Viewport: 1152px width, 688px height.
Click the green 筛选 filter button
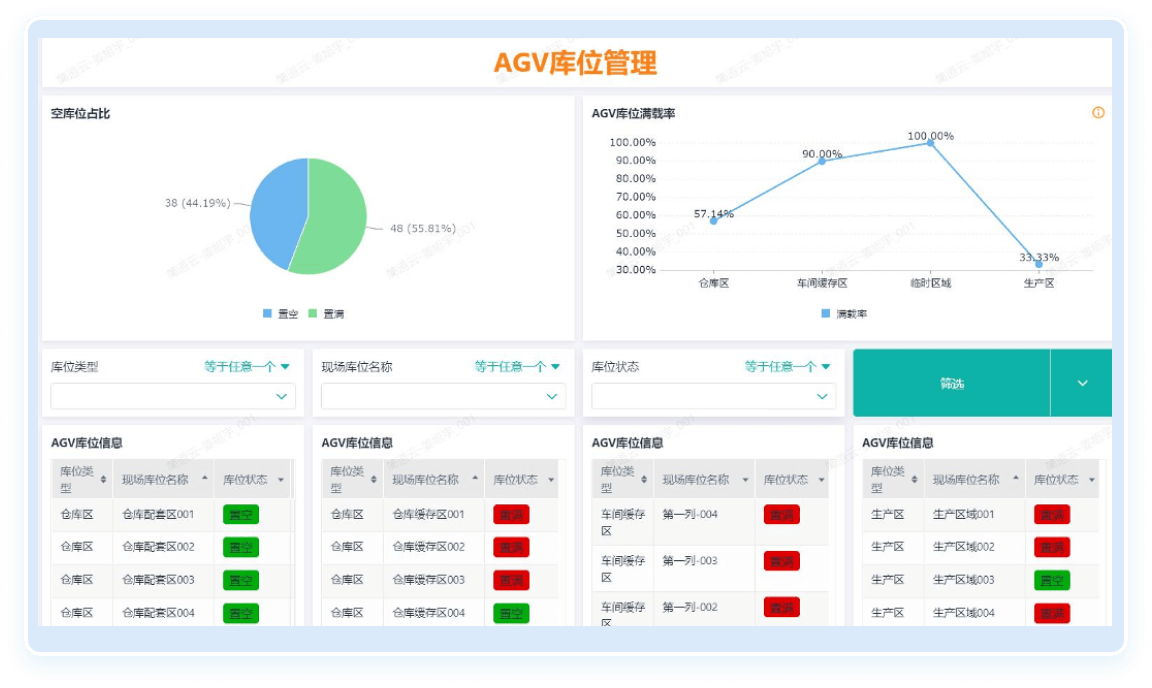(951, 383)
